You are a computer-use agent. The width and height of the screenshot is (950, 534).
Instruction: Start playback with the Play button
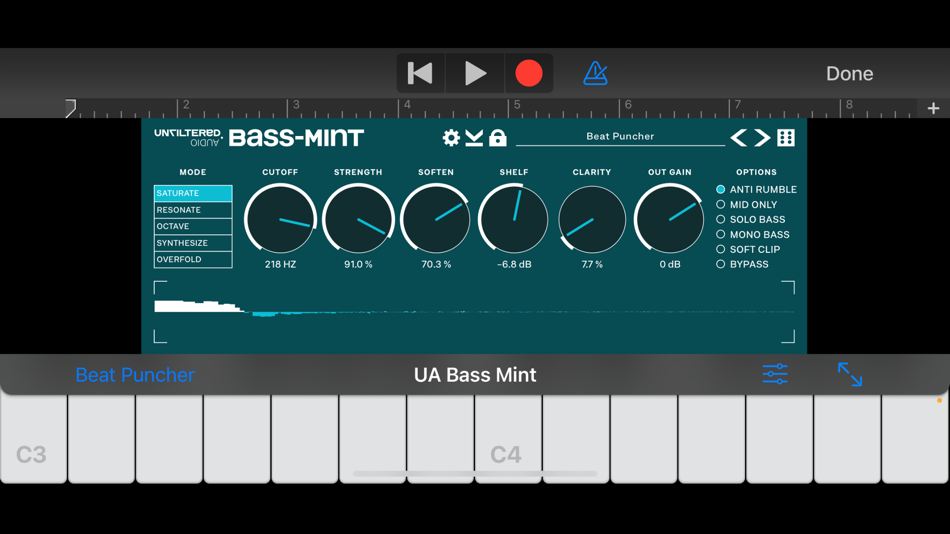tap(475, 73)
